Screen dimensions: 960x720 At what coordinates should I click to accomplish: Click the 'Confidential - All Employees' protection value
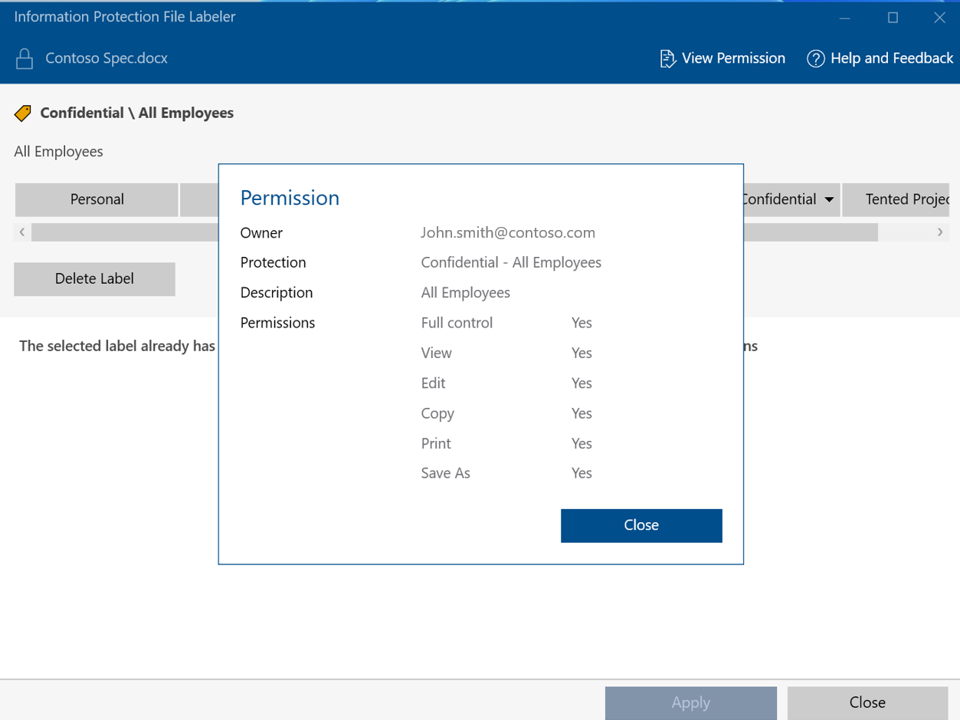point(511,263)
